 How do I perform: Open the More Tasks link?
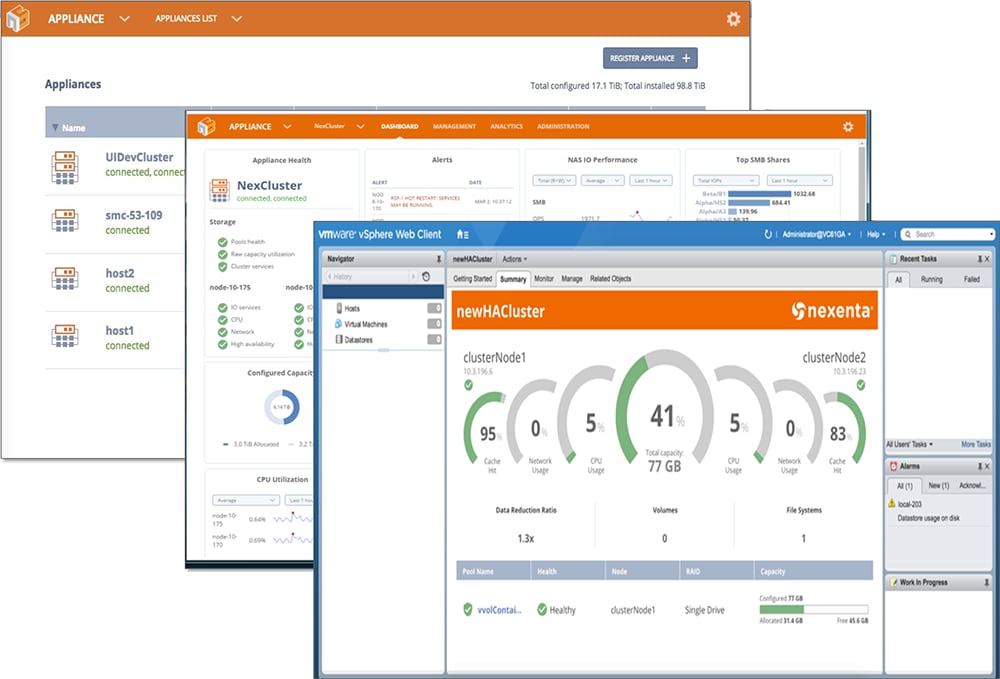click(x=975, y=444)
